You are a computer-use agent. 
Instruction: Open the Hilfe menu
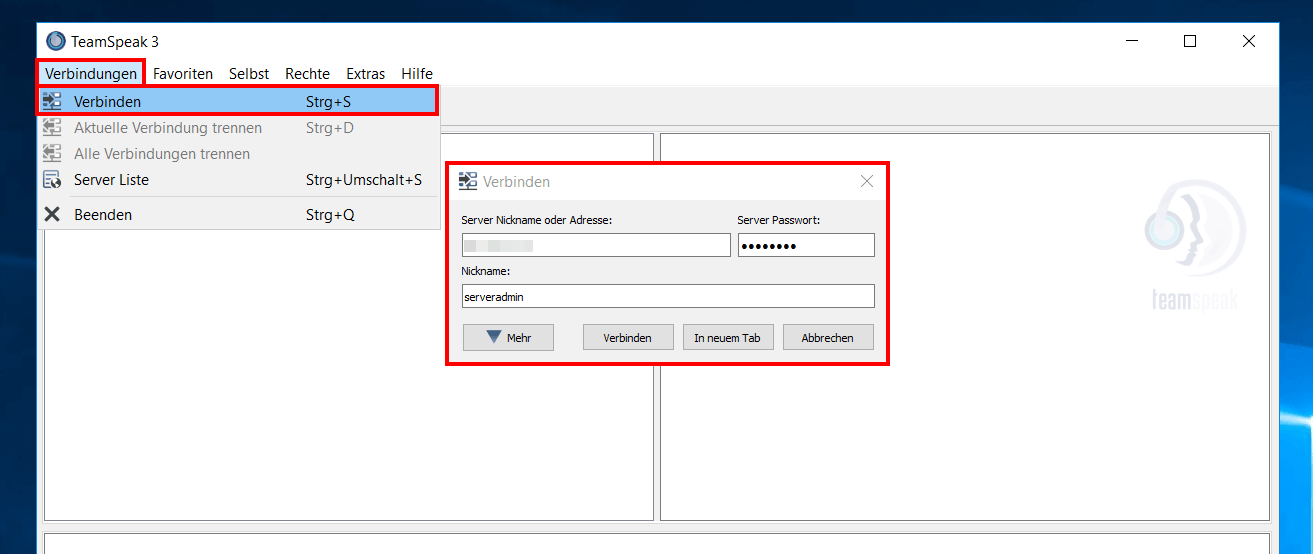tap(417, 73)
